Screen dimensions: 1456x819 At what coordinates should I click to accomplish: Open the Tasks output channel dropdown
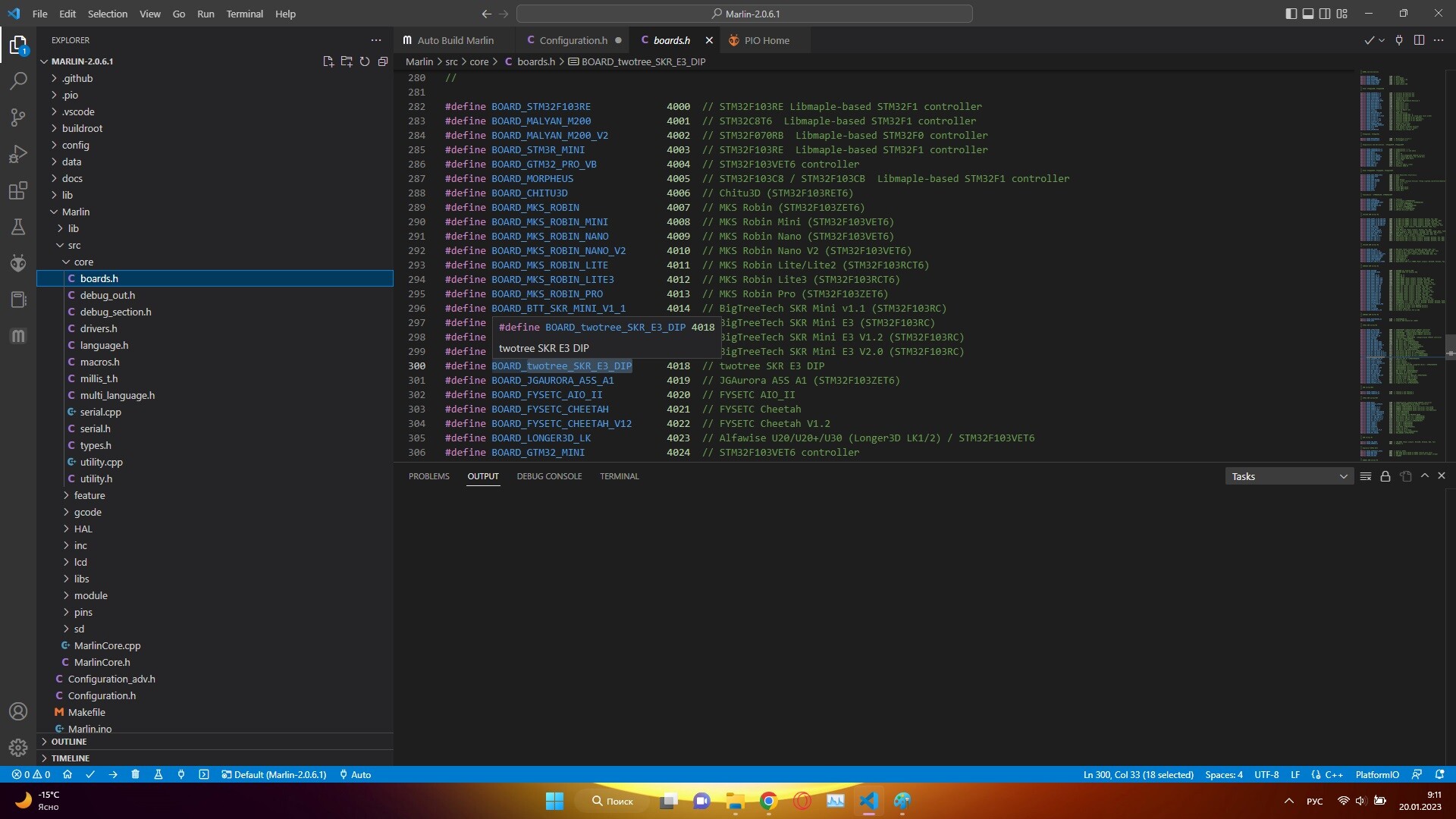point(1289,476)
